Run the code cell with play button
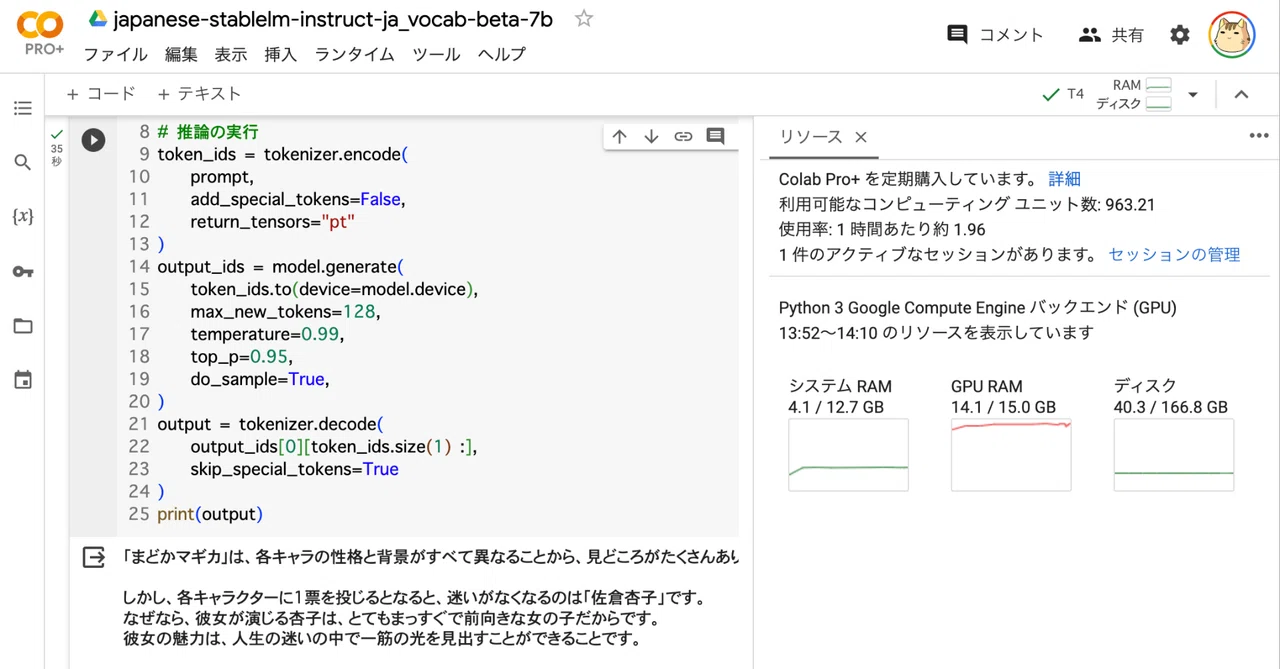 pyautogui.click(x=93, y=140)
